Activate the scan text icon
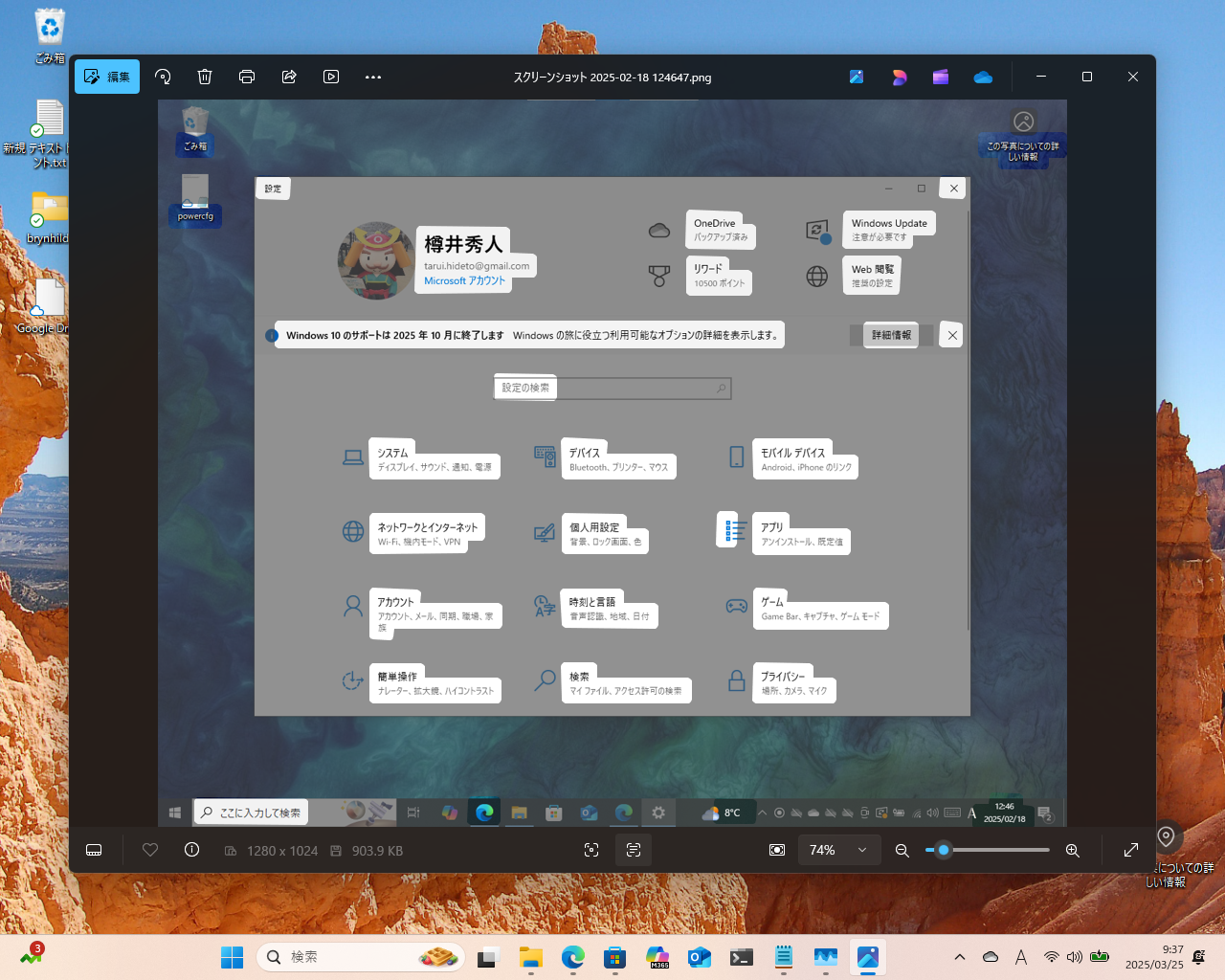This screenshot has width=1225, height=980. (634, 850)
